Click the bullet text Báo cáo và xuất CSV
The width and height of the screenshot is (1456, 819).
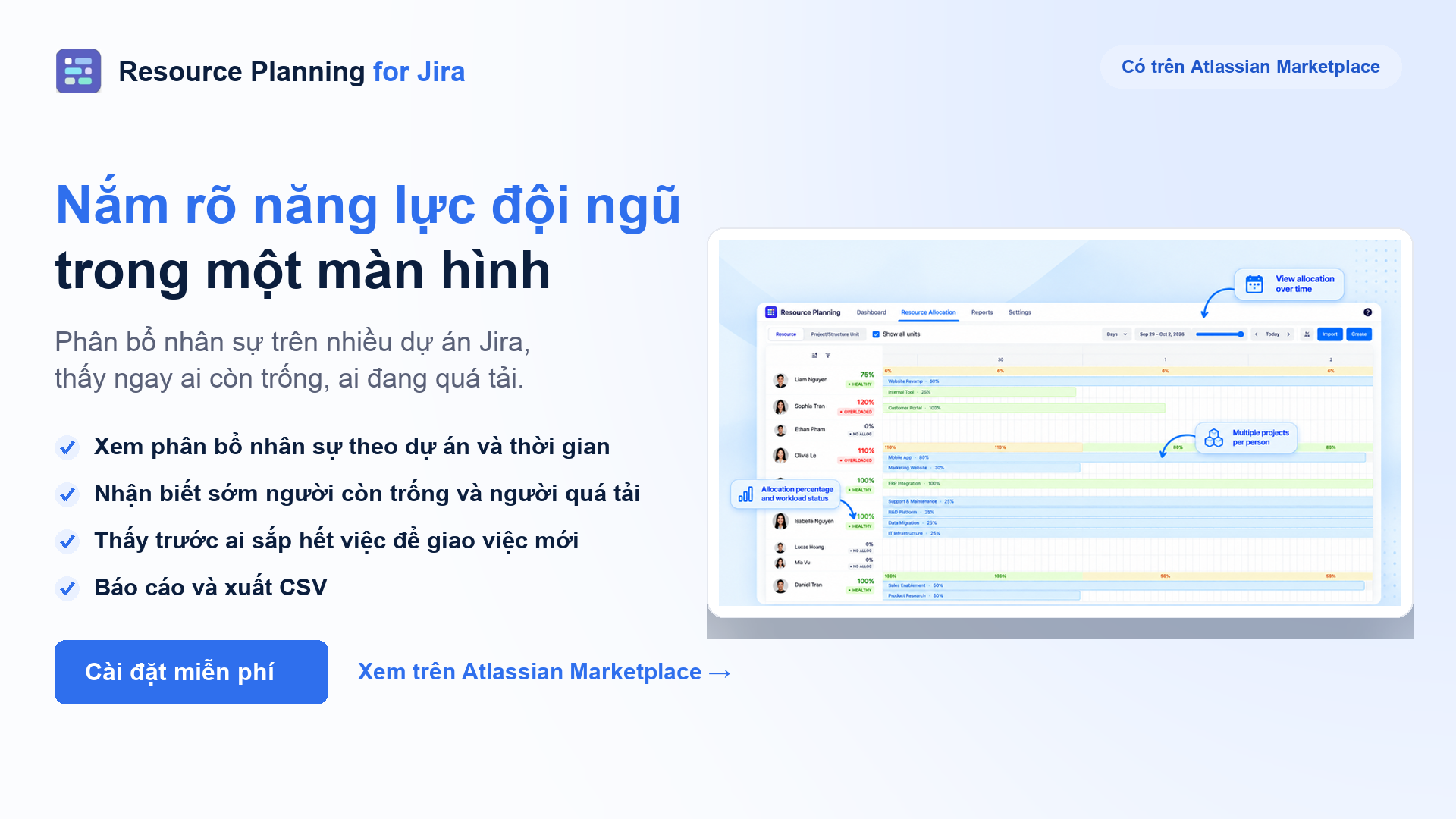pos(211,588)
